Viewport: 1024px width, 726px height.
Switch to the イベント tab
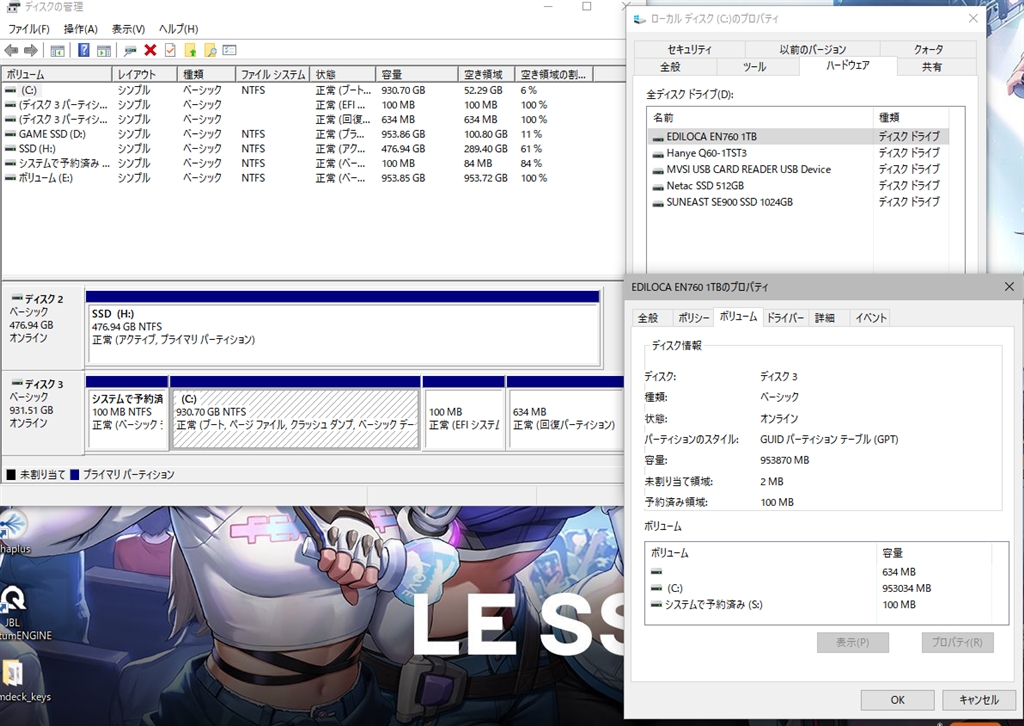(871, 318)
